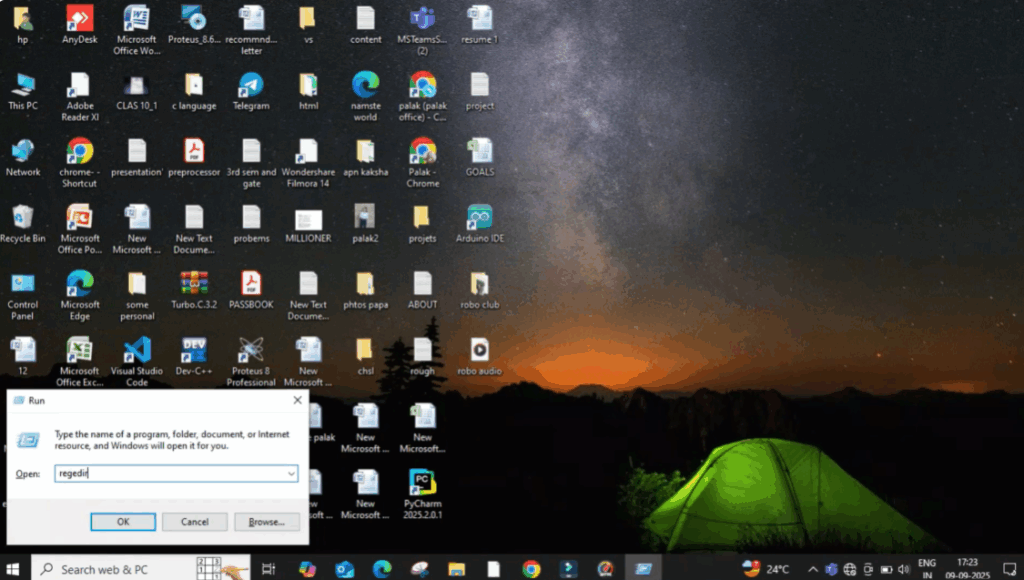Open the taskbar clock and date
Screen dimensions: 1024x580
point(968,568)
